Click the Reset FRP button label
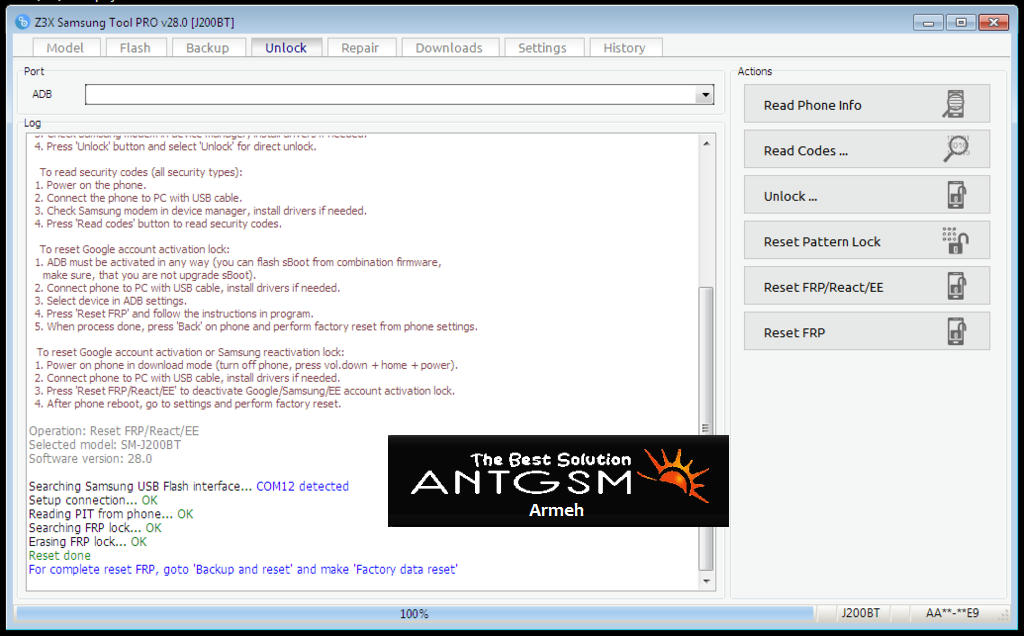This screenshot has width=1024, height=636. point(794,333)
